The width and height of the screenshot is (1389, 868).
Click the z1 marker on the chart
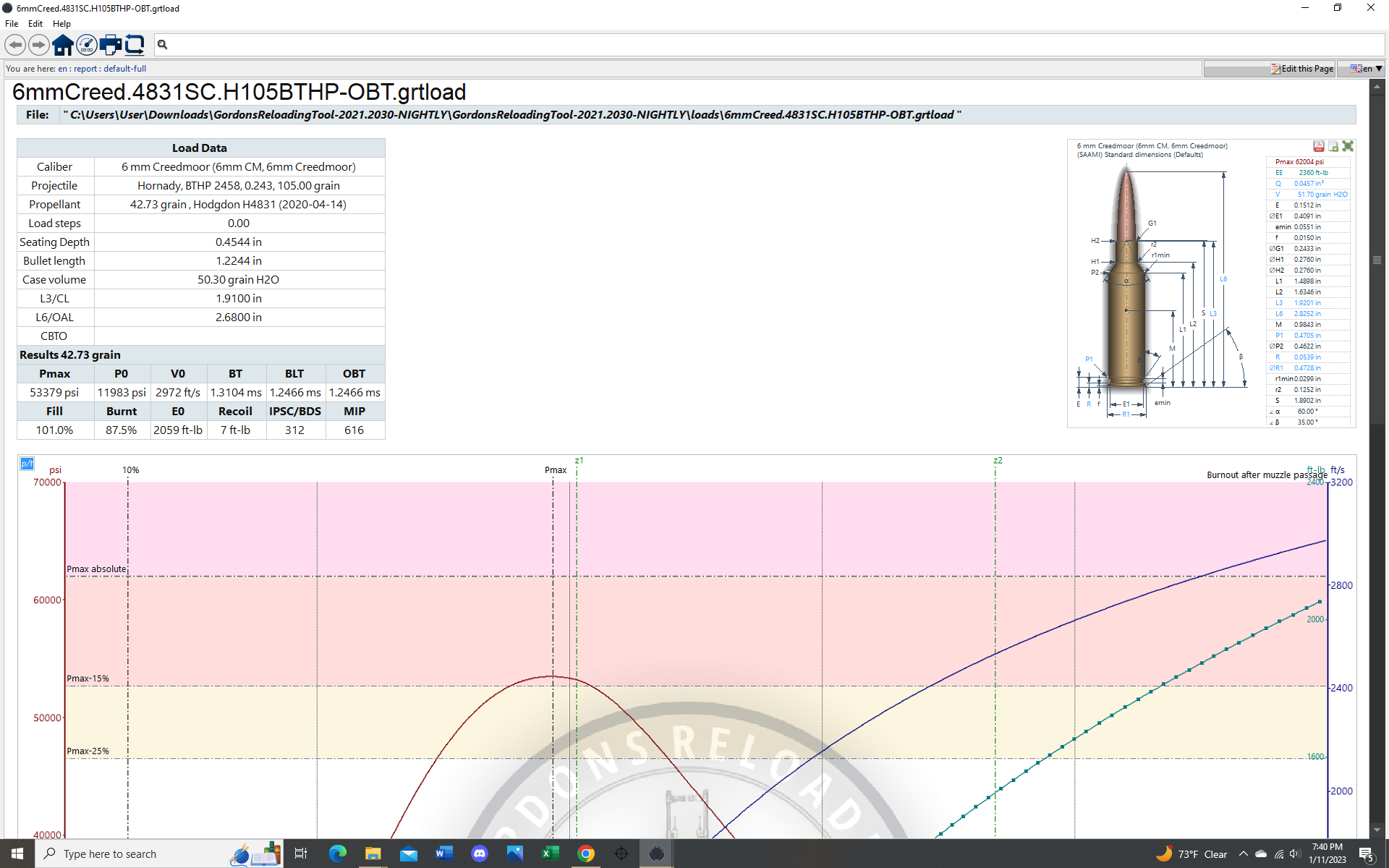point(579,461)
